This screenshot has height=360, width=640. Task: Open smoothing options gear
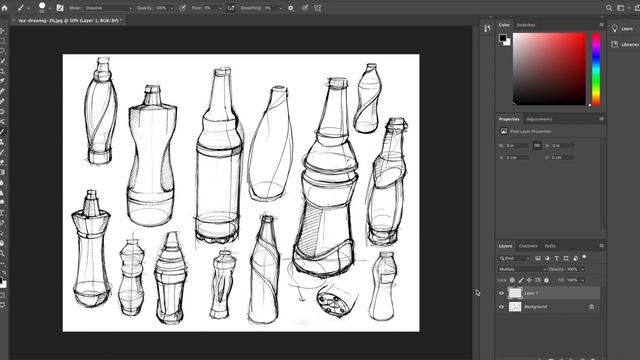291,8
